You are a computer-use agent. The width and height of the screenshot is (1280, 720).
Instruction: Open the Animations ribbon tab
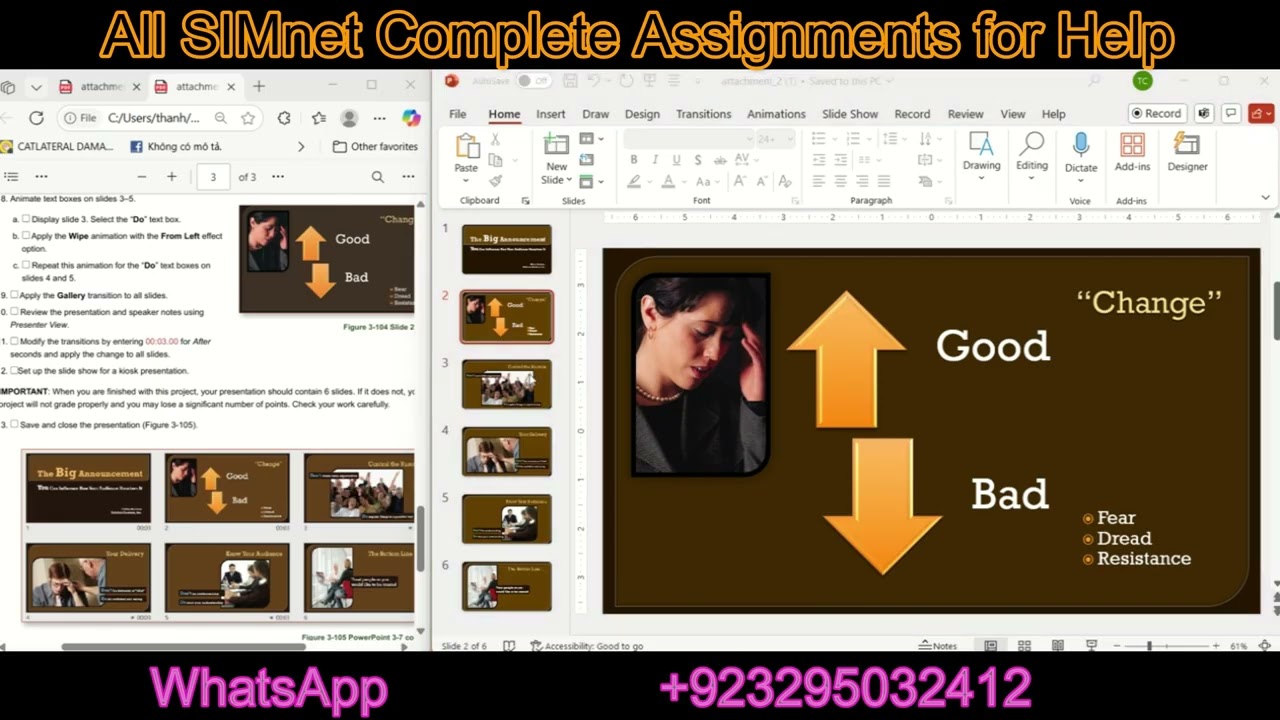coord(776,114)
